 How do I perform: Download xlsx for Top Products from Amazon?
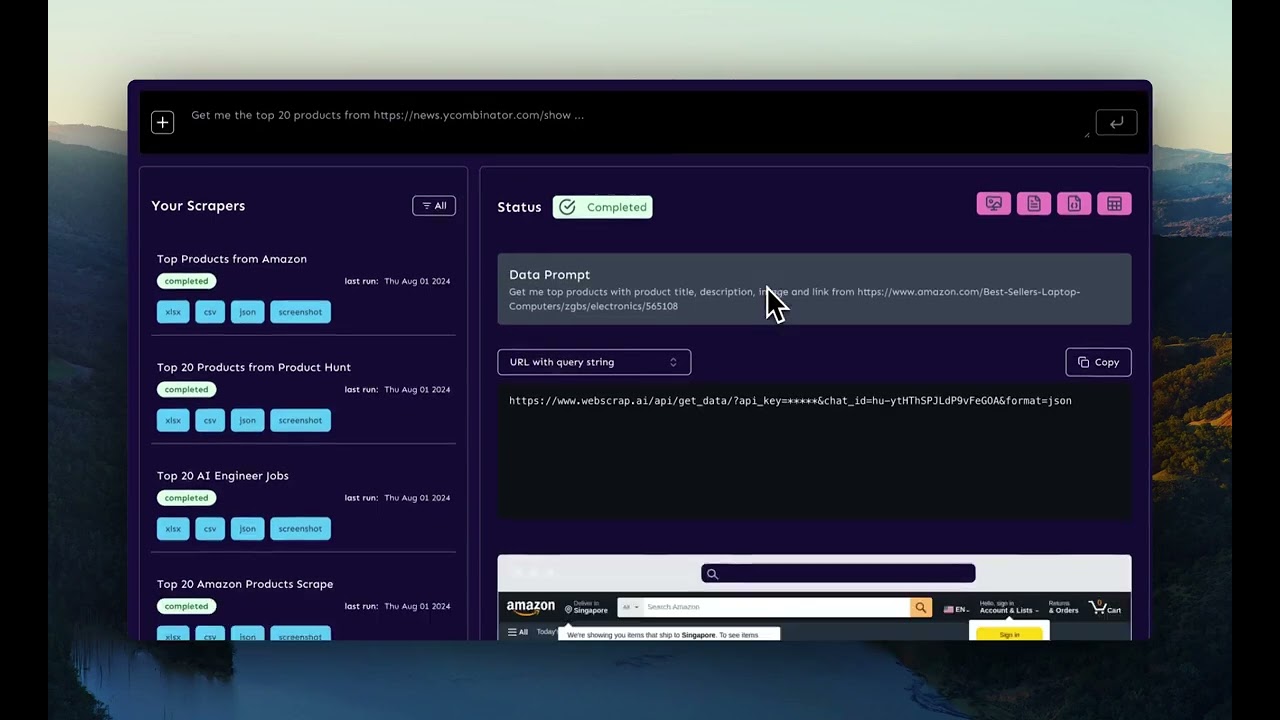coord(173,312)
